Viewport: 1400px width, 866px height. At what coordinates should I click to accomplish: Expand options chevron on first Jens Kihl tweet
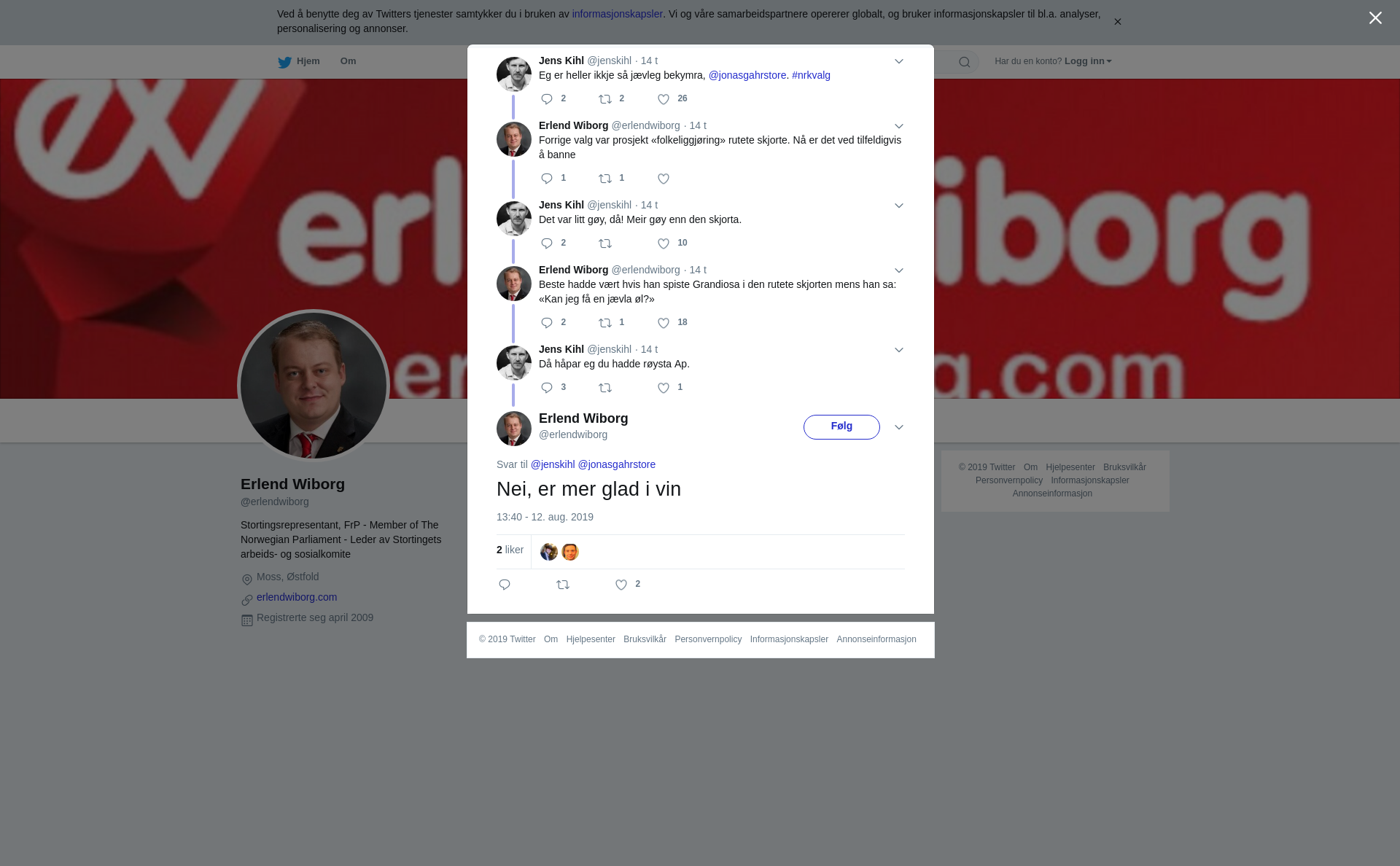pos(899,61)
